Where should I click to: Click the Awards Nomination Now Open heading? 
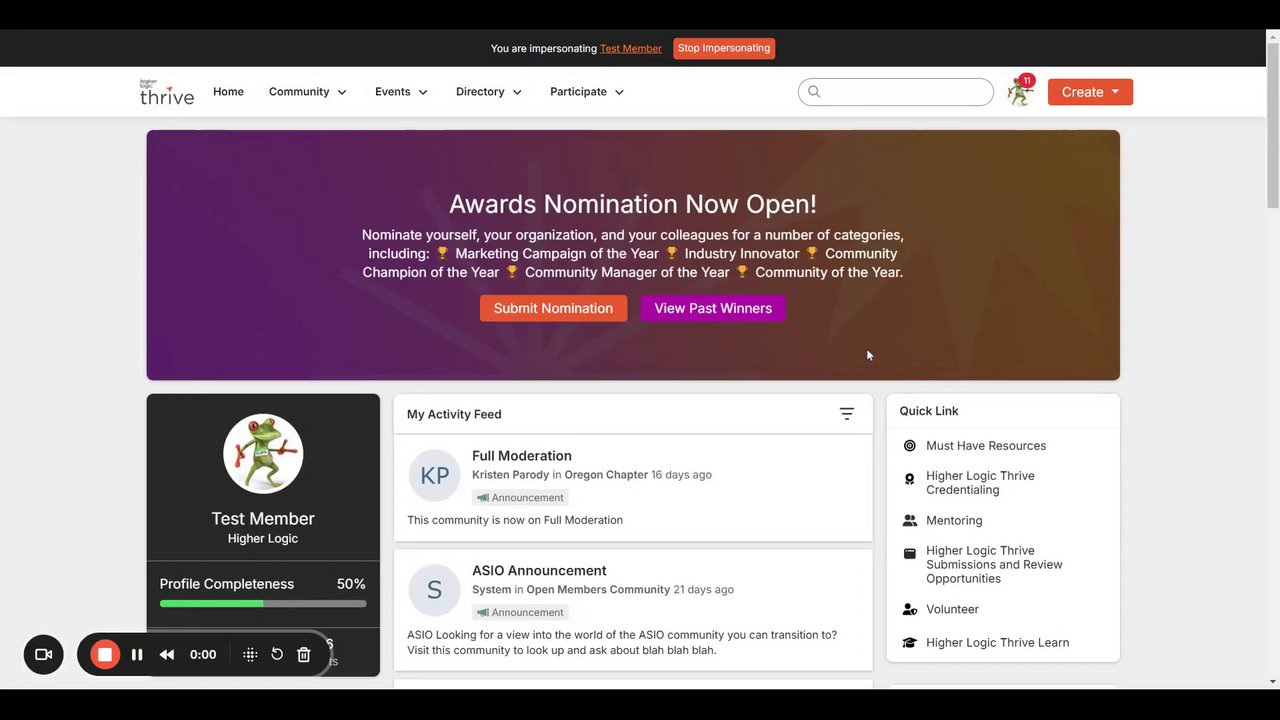pyautogui.click(x=633, y=204)
